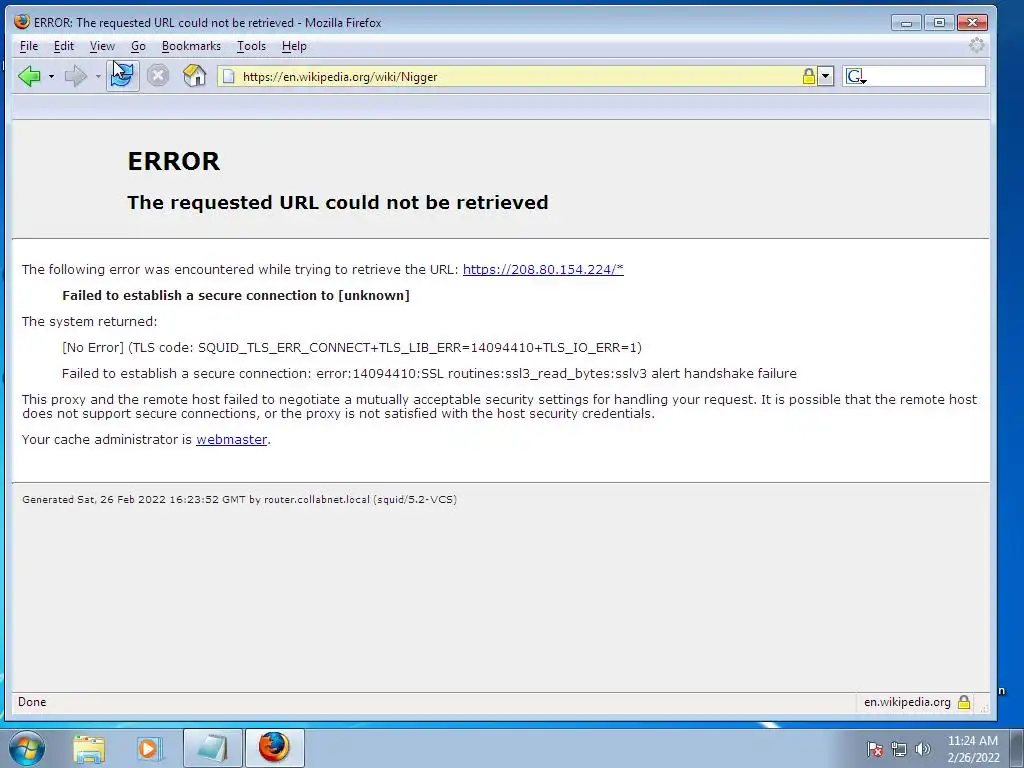The image size is (1024, 768).
Task: Minimize the Firefox window
Action: (906, 23)
